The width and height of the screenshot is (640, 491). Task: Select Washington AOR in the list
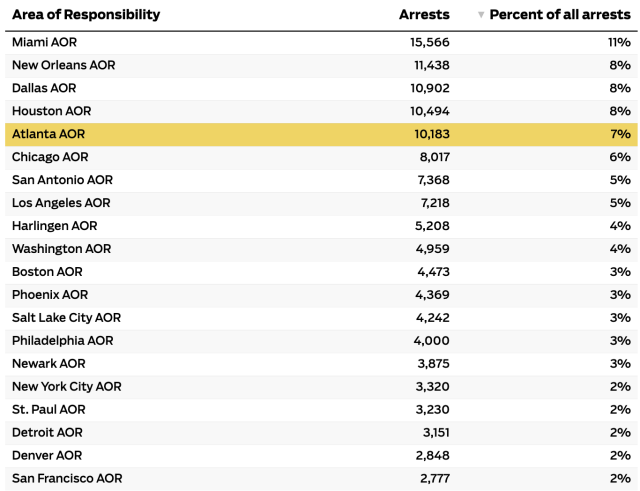pyautogui.click(x=61, y=249)
